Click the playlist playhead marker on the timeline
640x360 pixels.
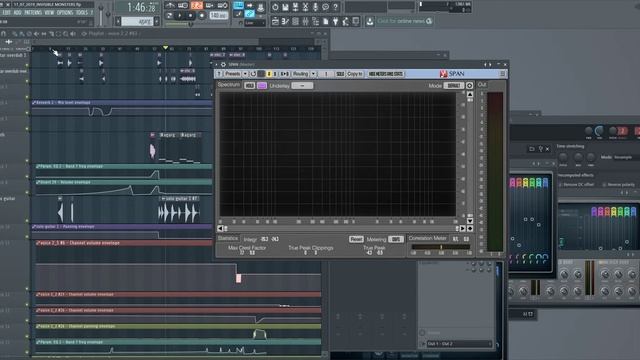pyautogui.click(x=165, y=48)
